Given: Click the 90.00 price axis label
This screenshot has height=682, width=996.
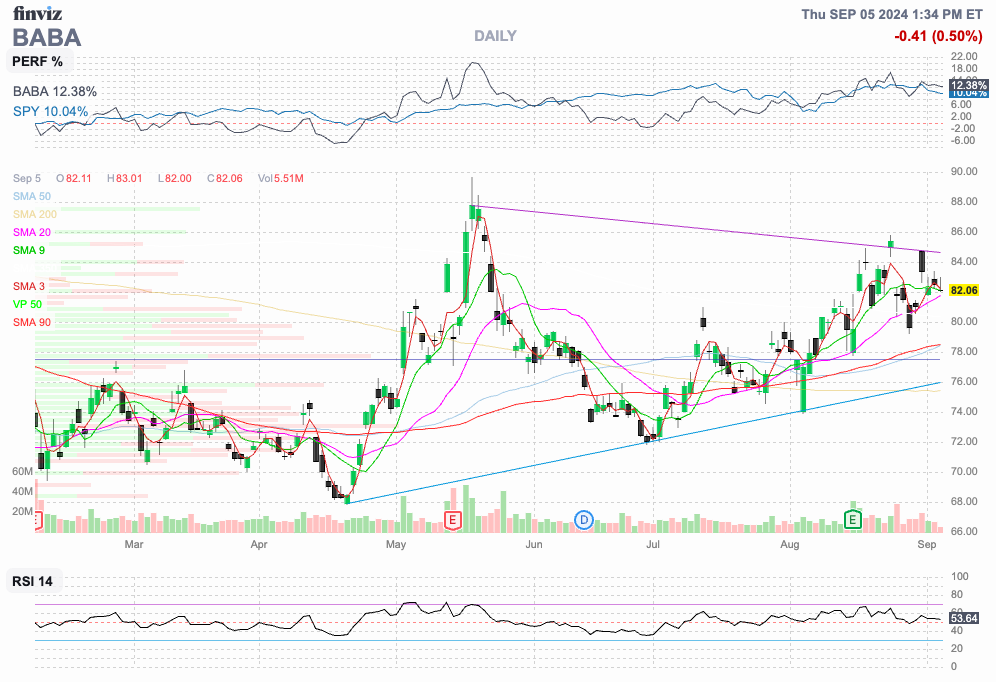Looking at the screenshot, I should coord(964,171).
